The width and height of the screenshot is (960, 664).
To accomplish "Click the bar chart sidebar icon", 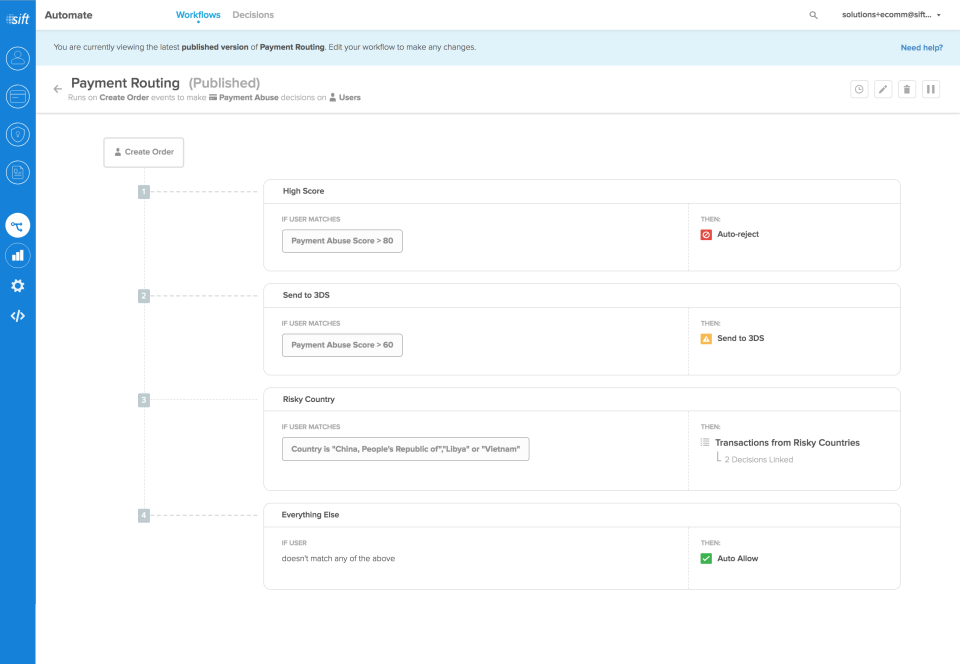I will tap(17, 256).
